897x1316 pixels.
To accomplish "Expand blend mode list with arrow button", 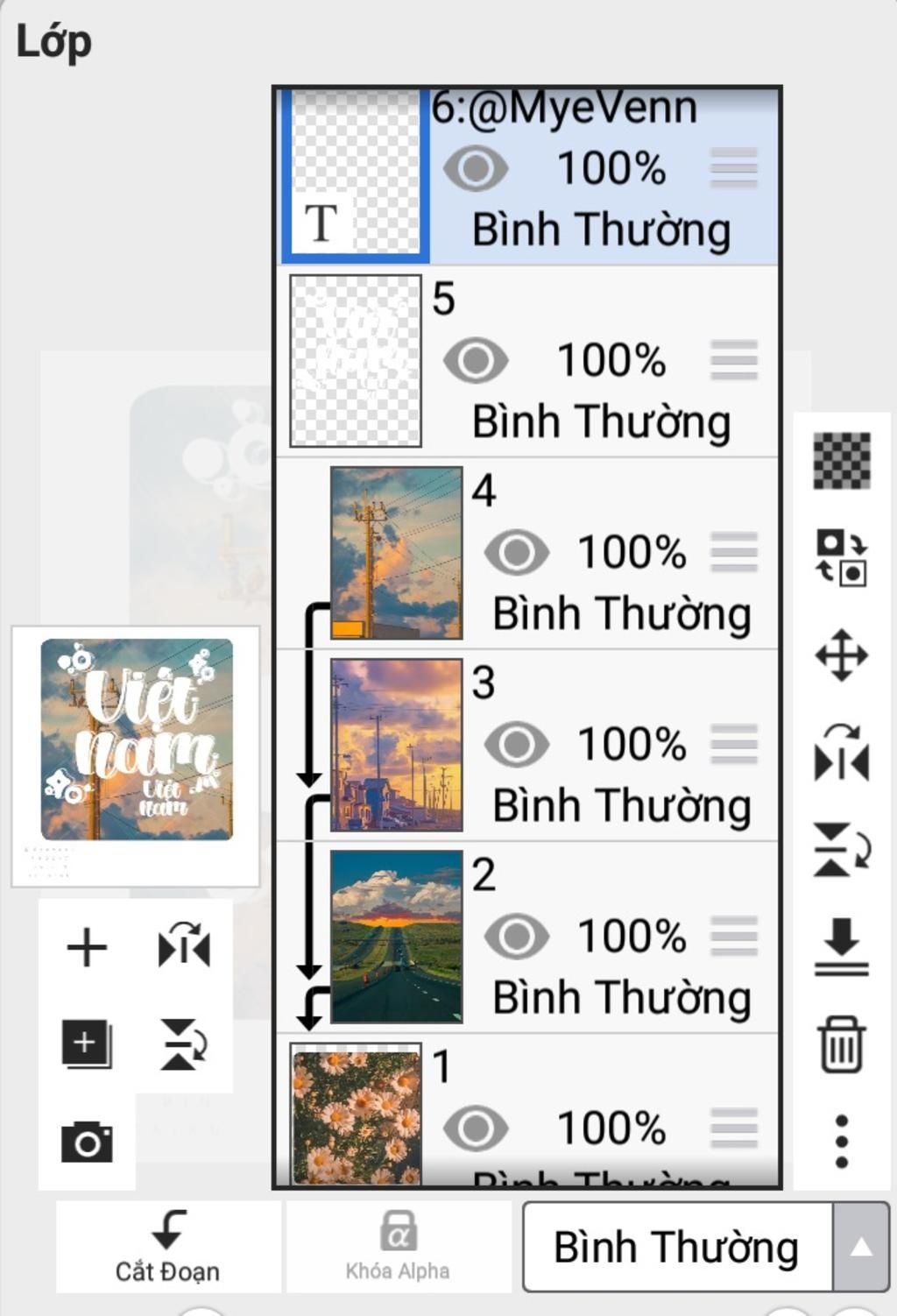I will click(861, 1247).
